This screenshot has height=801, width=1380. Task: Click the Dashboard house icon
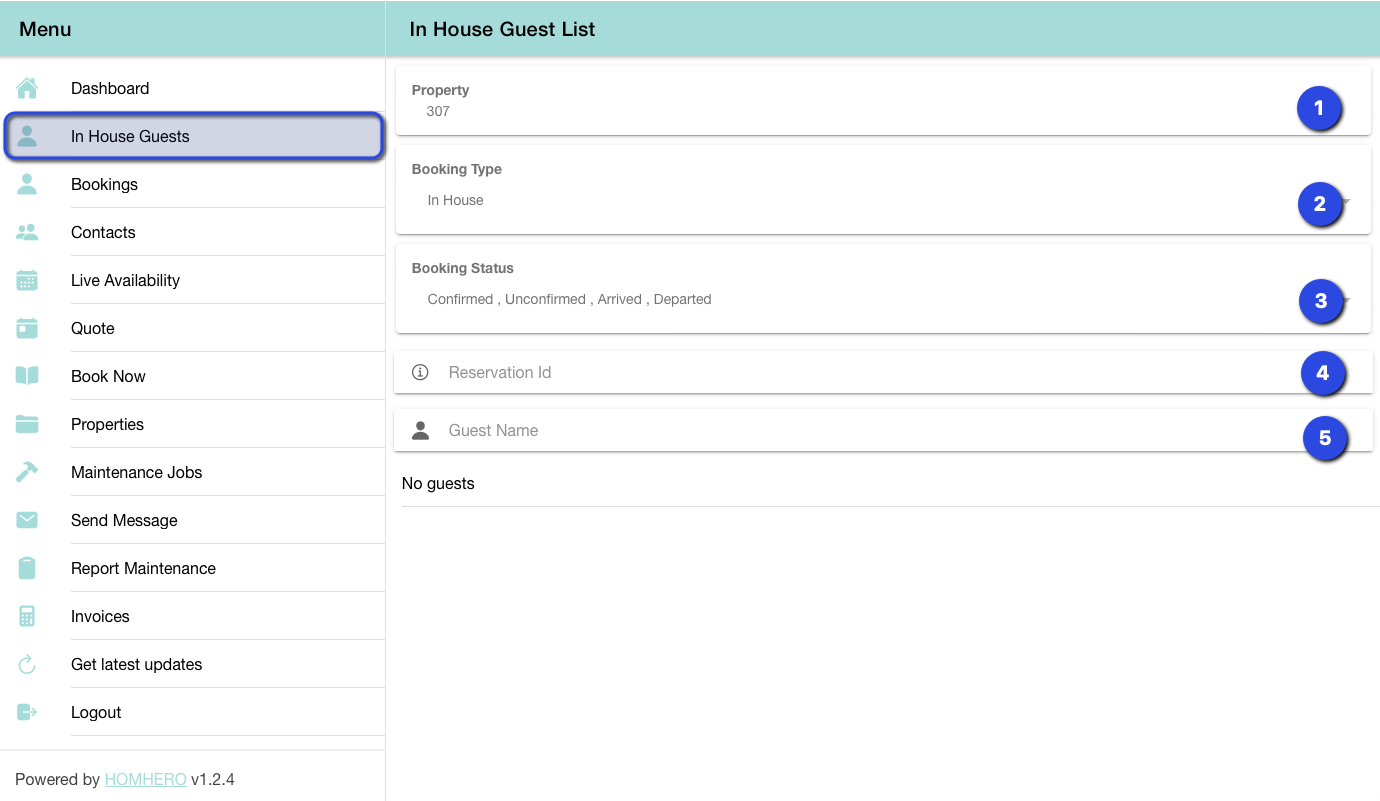pos(27,88)
